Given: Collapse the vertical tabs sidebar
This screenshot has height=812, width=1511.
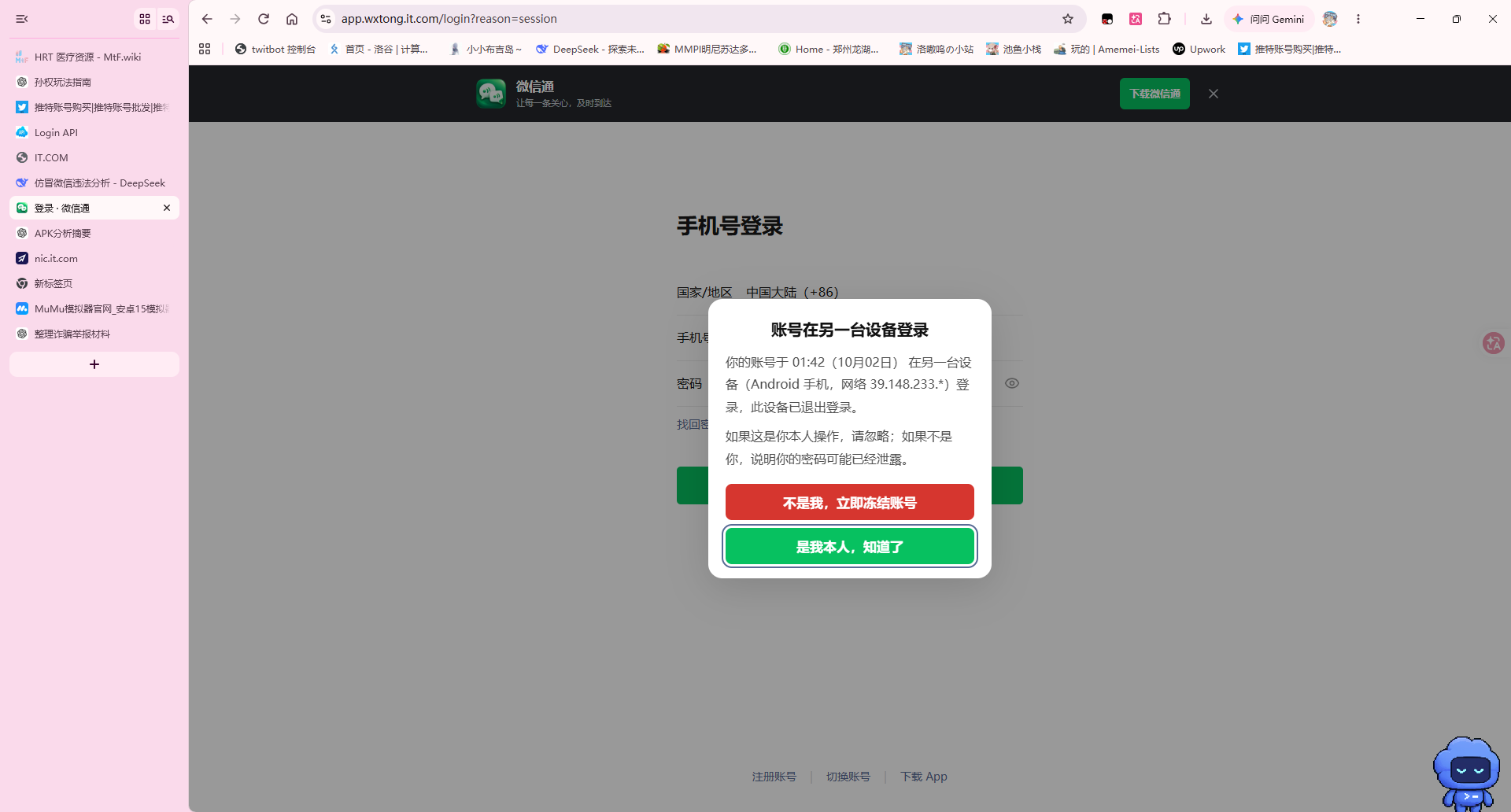Looking at the screenshot, I should coord(22,19).
